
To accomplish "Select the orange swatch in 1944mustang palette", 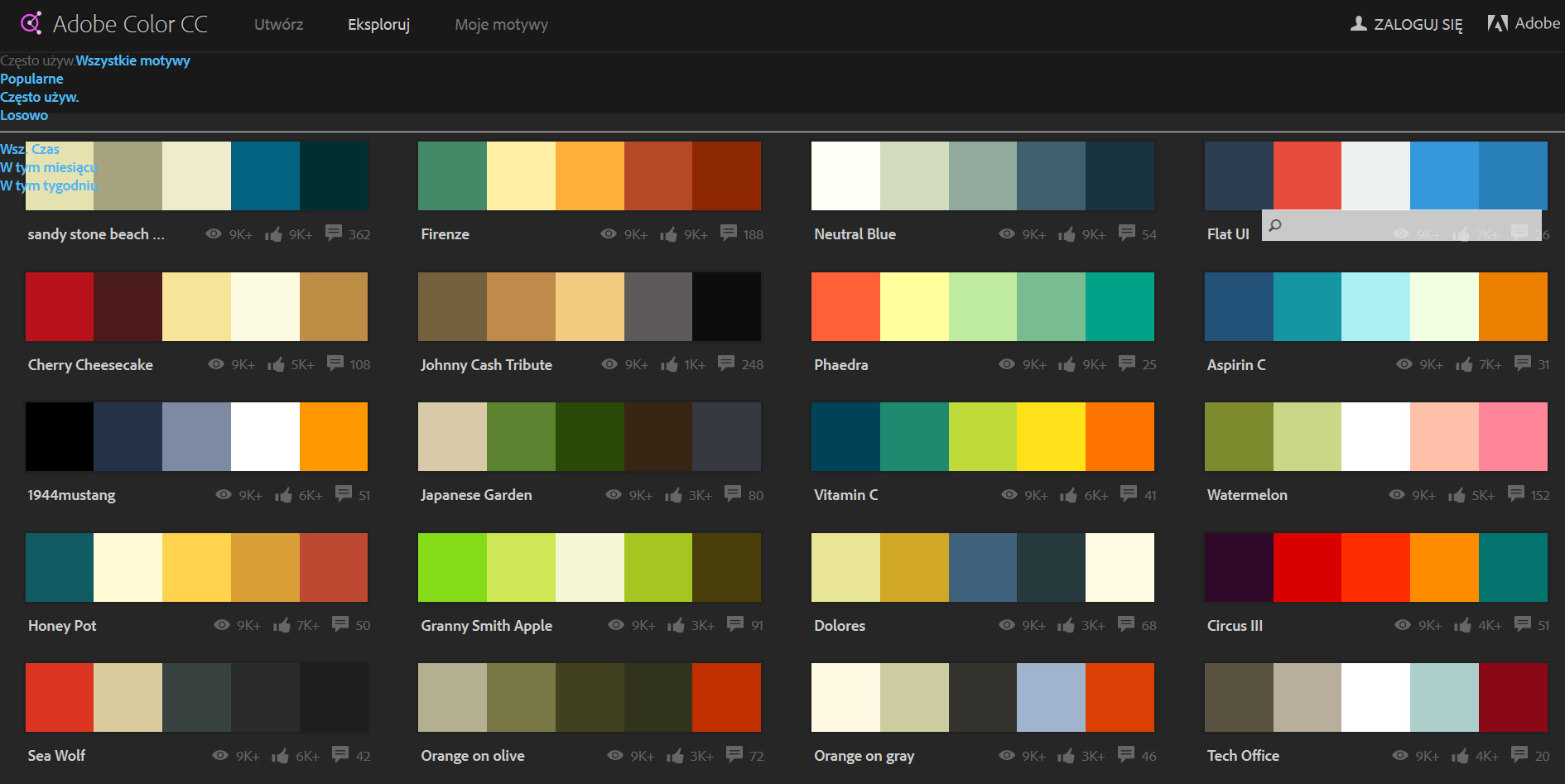I will coord(334,436).
